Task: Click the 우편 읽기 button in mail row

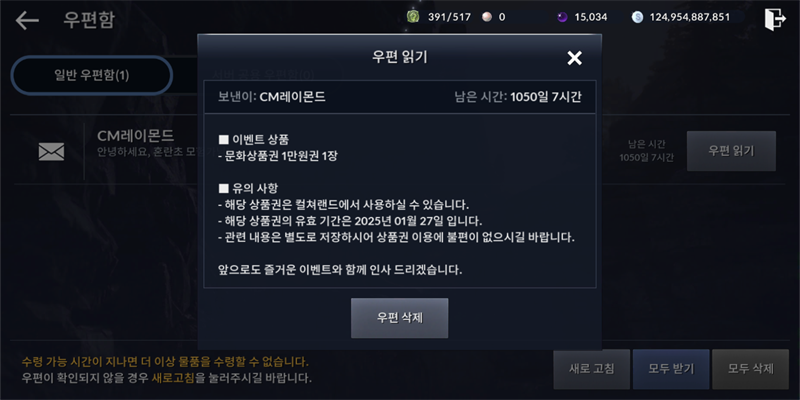Action: click(731, 151)
